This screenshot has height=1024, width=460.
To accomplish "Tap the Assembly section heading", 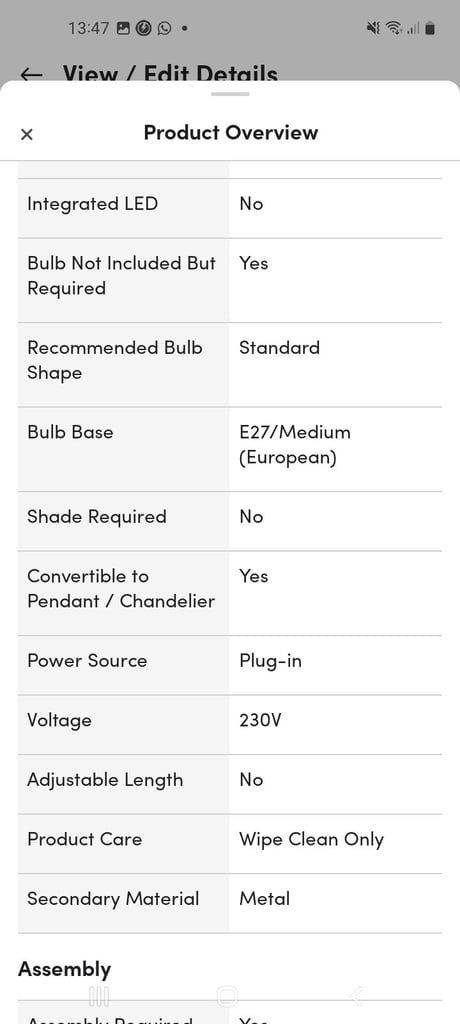I will 65,970.
